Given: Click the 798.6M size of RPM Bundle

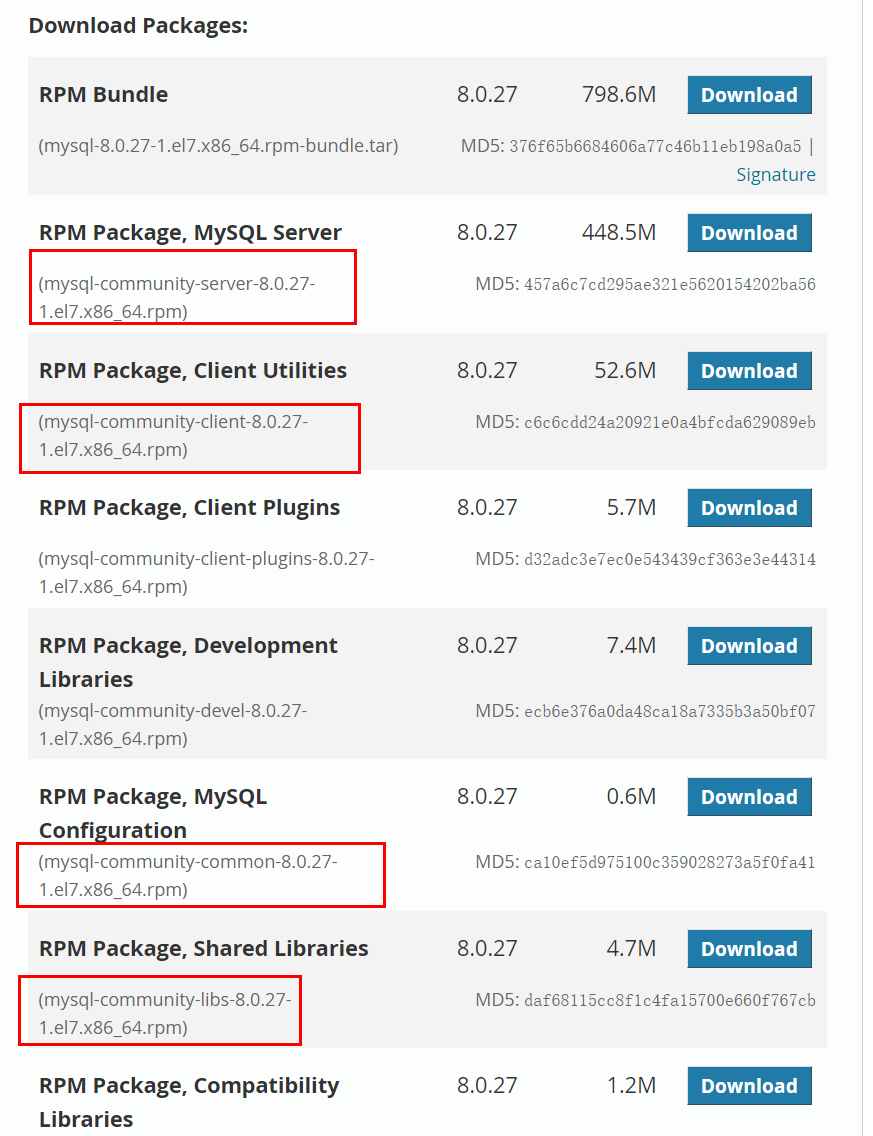Looking at the screenshot, I should [619, 94].
